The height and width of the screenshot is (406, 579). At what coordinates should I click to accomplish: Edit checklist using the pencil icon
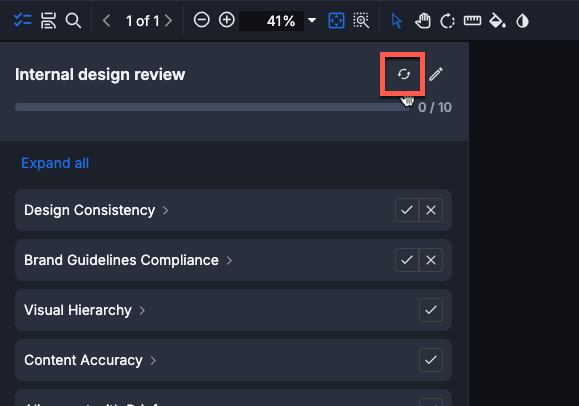436,74
